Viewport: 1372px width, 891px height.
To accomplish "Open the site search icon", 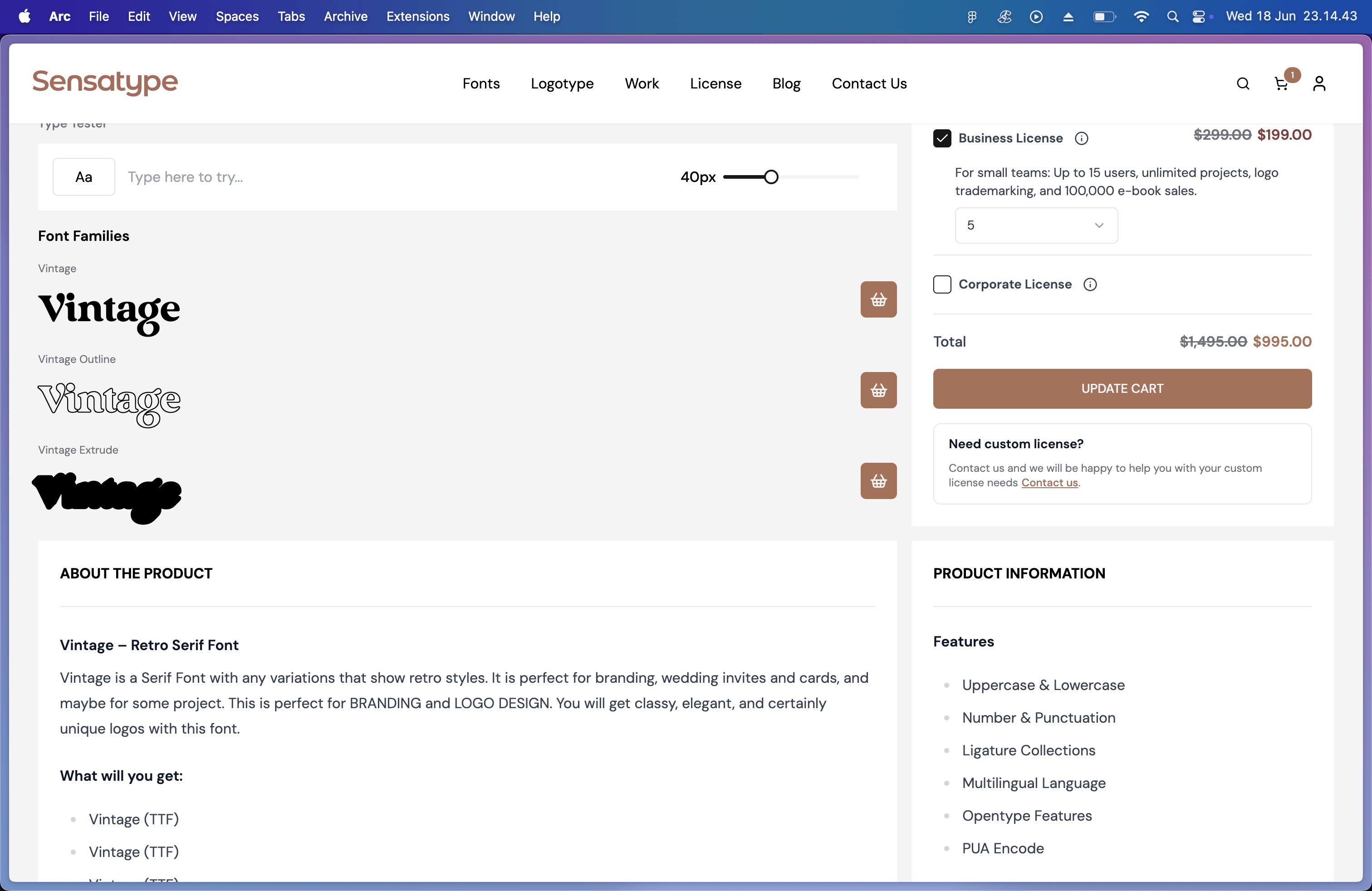I will click(1243, 83).
